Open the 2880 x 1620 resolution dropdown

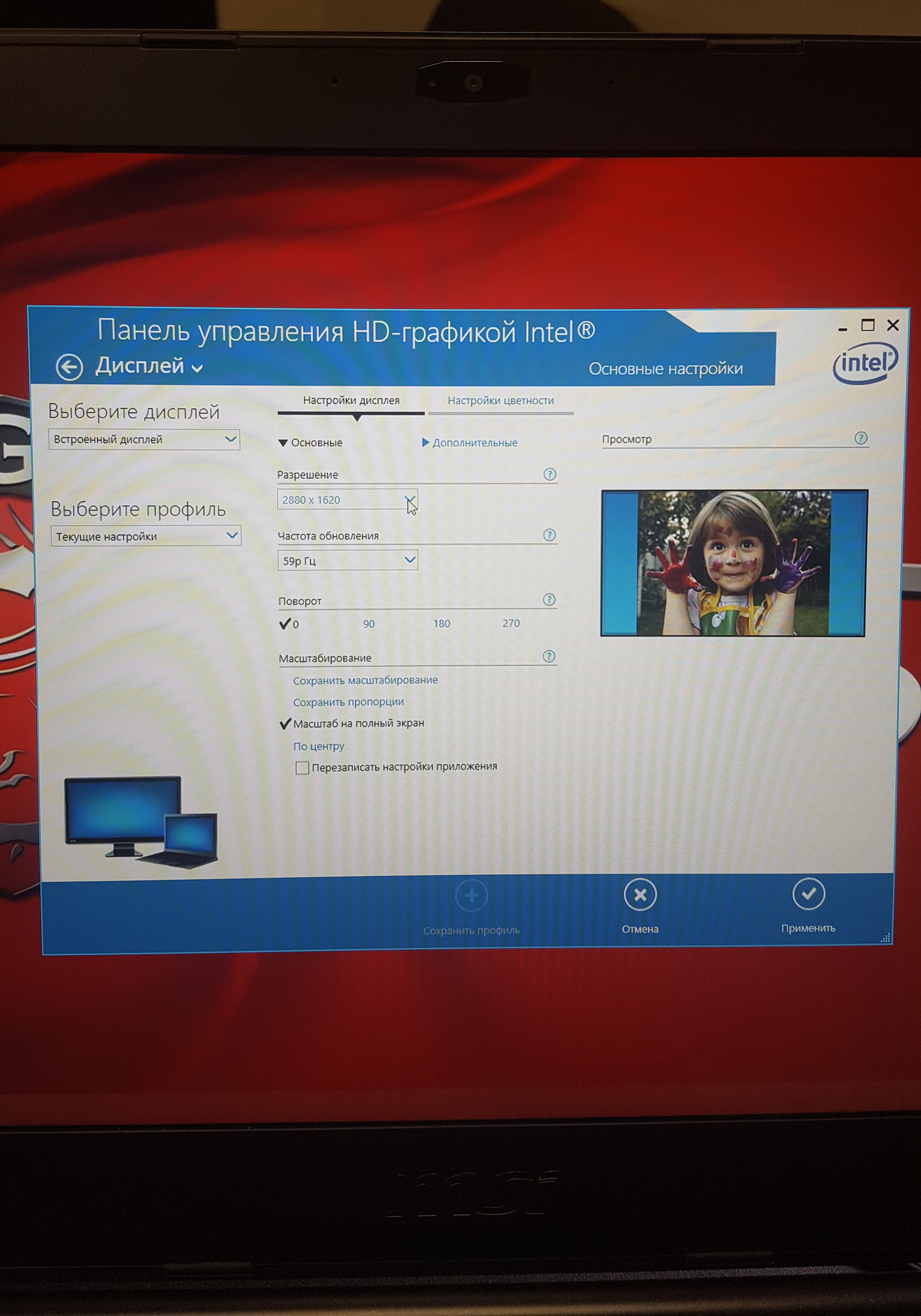pyautogui.click(x=347, y=500)
